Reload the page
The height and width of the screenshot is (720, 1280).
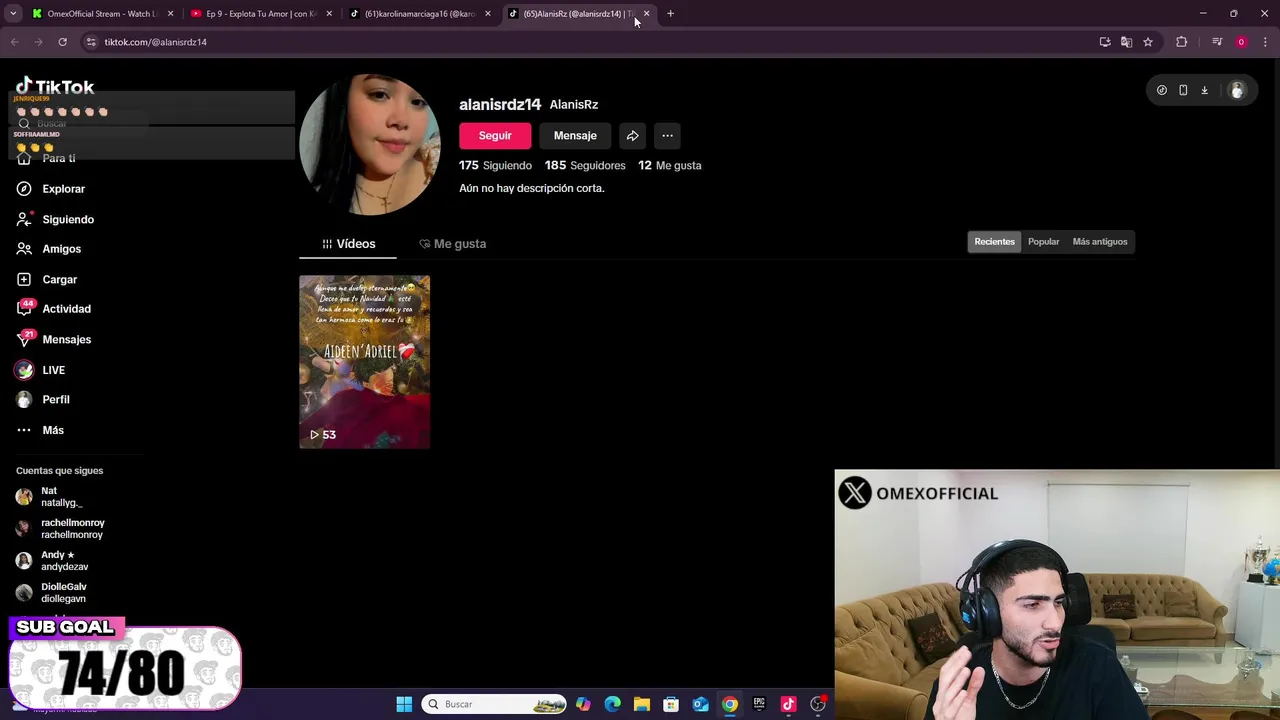62,42
